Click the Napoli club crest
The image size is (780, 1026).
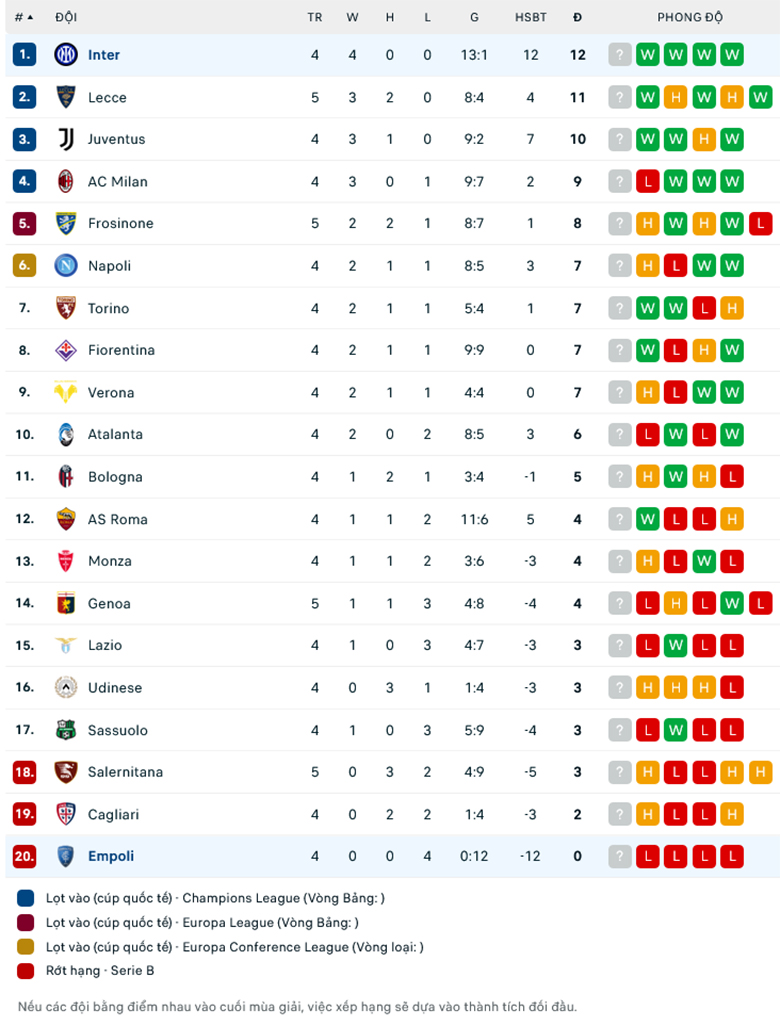[x=66, y=265]
